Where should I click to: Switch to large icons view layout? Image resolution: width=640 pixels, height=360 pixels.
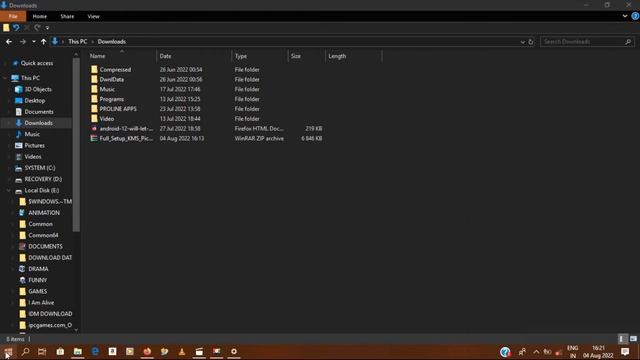point(633,339)
